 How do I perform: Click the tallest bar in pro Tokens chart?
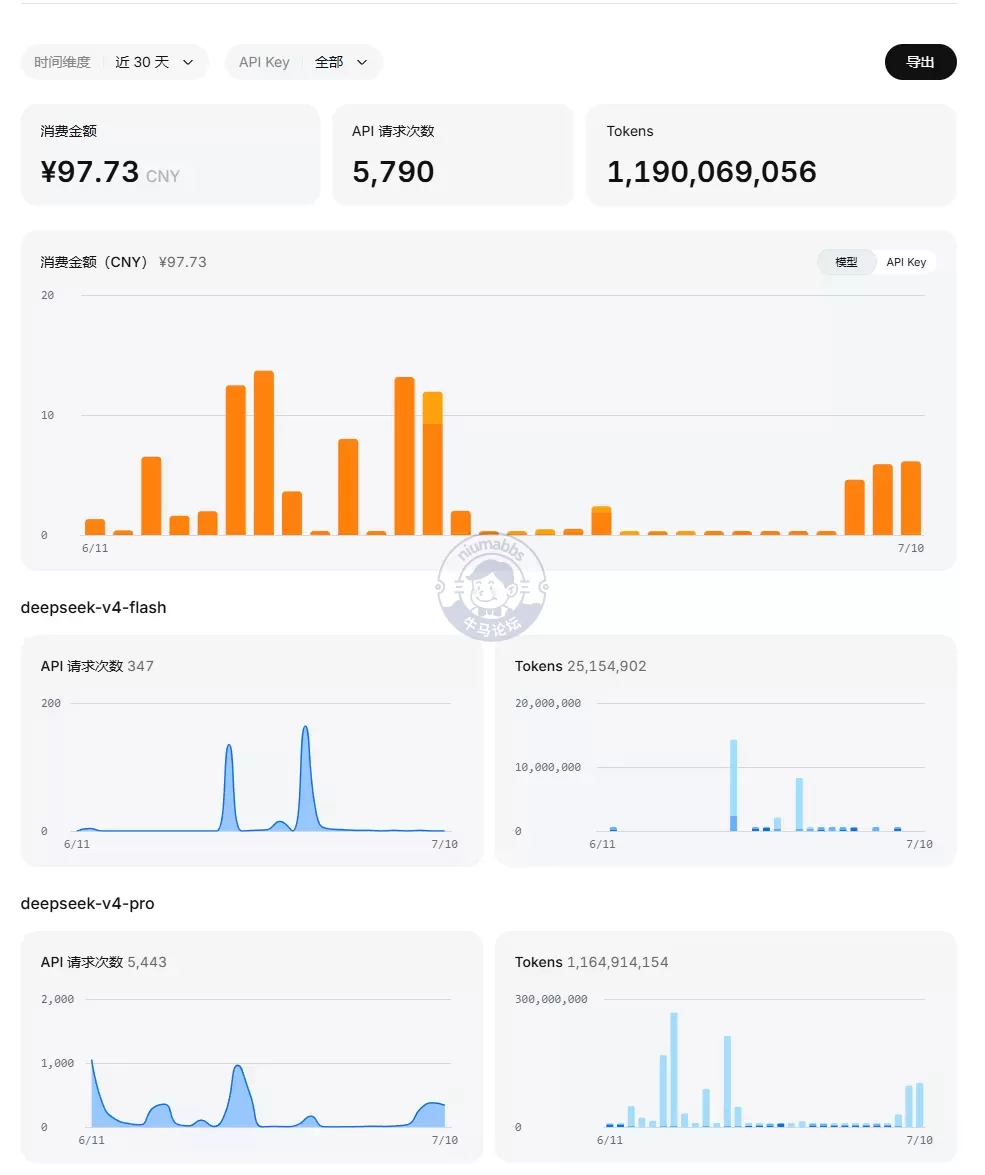pos(674,1070)
